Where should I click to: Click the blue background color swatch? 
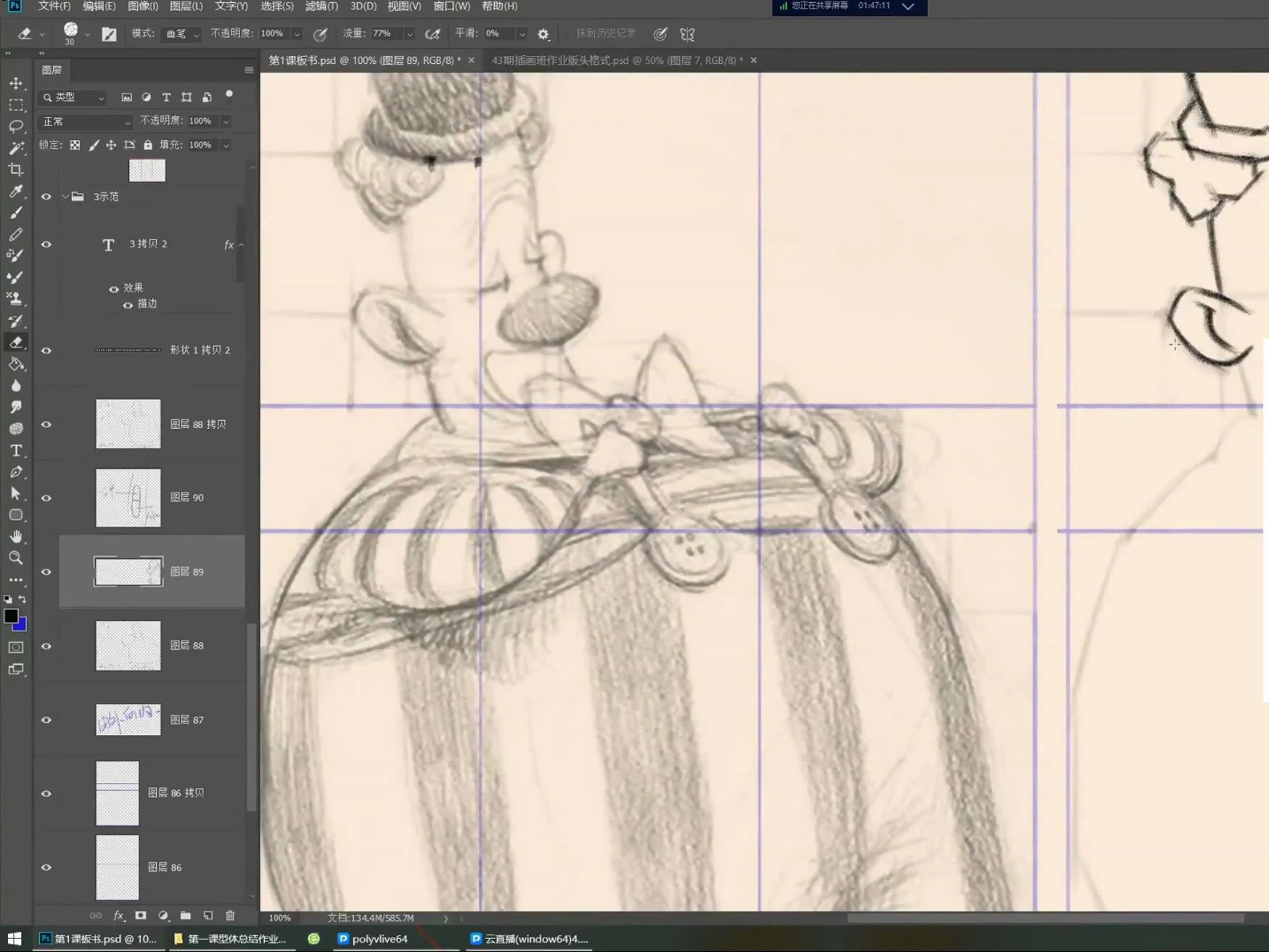click(x=21, y=625)
